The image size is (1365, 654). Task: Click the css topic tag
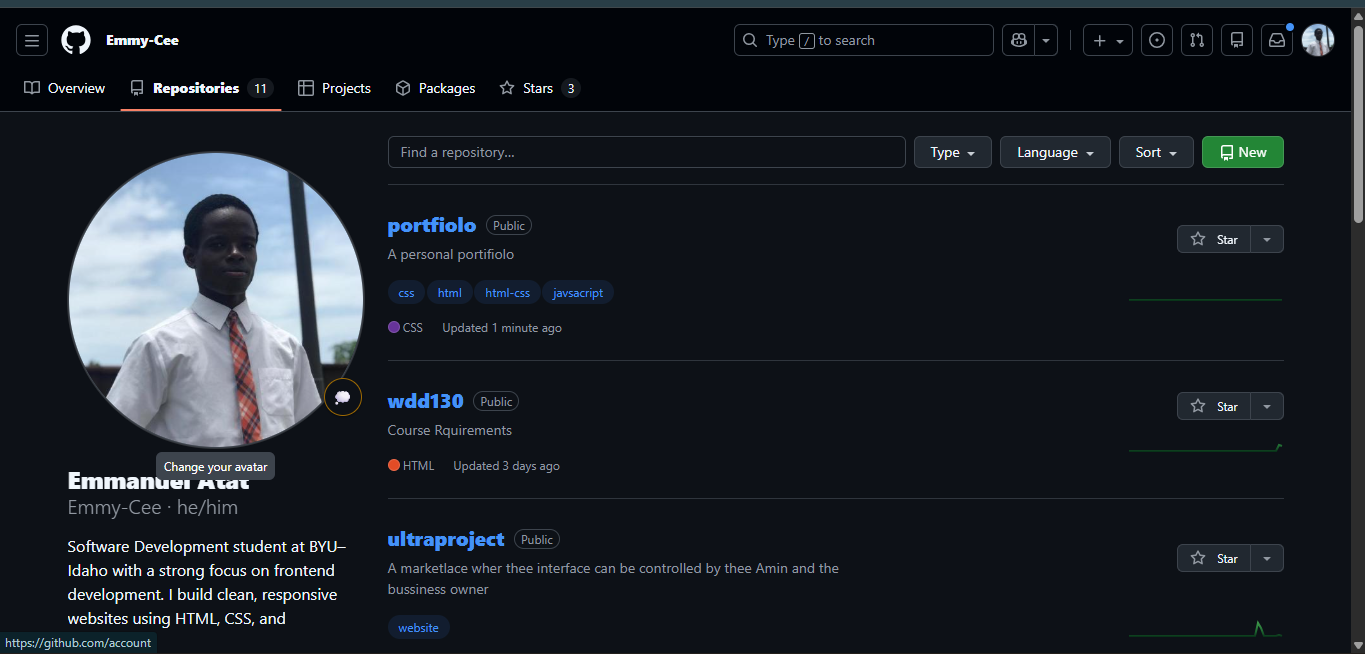[x=406, y=293]
